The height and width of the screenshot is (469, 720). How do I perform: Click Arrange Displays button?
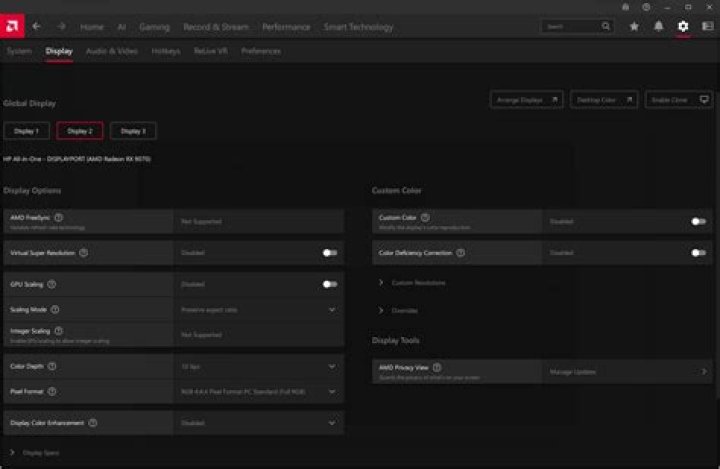point(526,100)
